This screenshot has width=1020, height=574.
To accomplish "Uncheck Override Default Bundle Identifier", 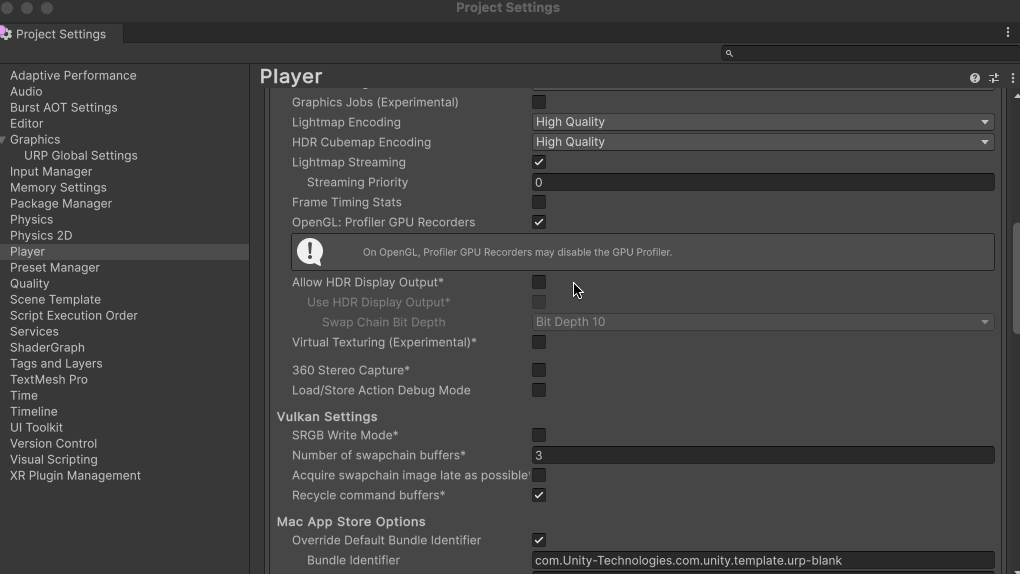I will pyautogui.click(x=539, y=540).
